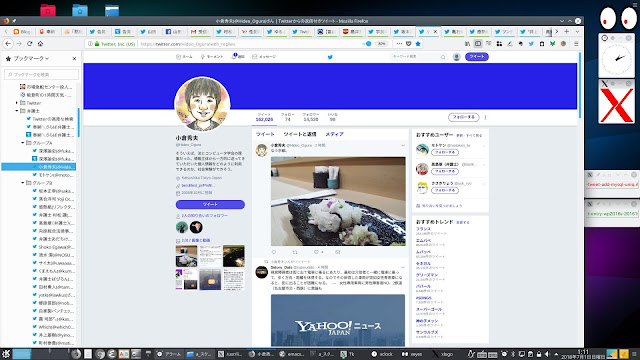Click the bookmark search field

tap(42, 75)
